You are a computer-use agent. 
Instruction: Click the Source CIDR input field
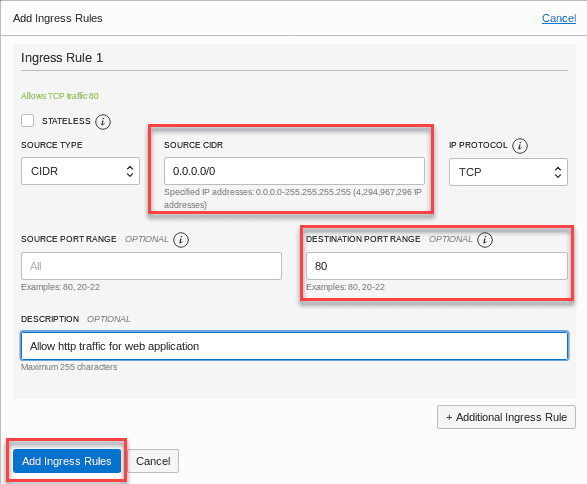[294, 171]
